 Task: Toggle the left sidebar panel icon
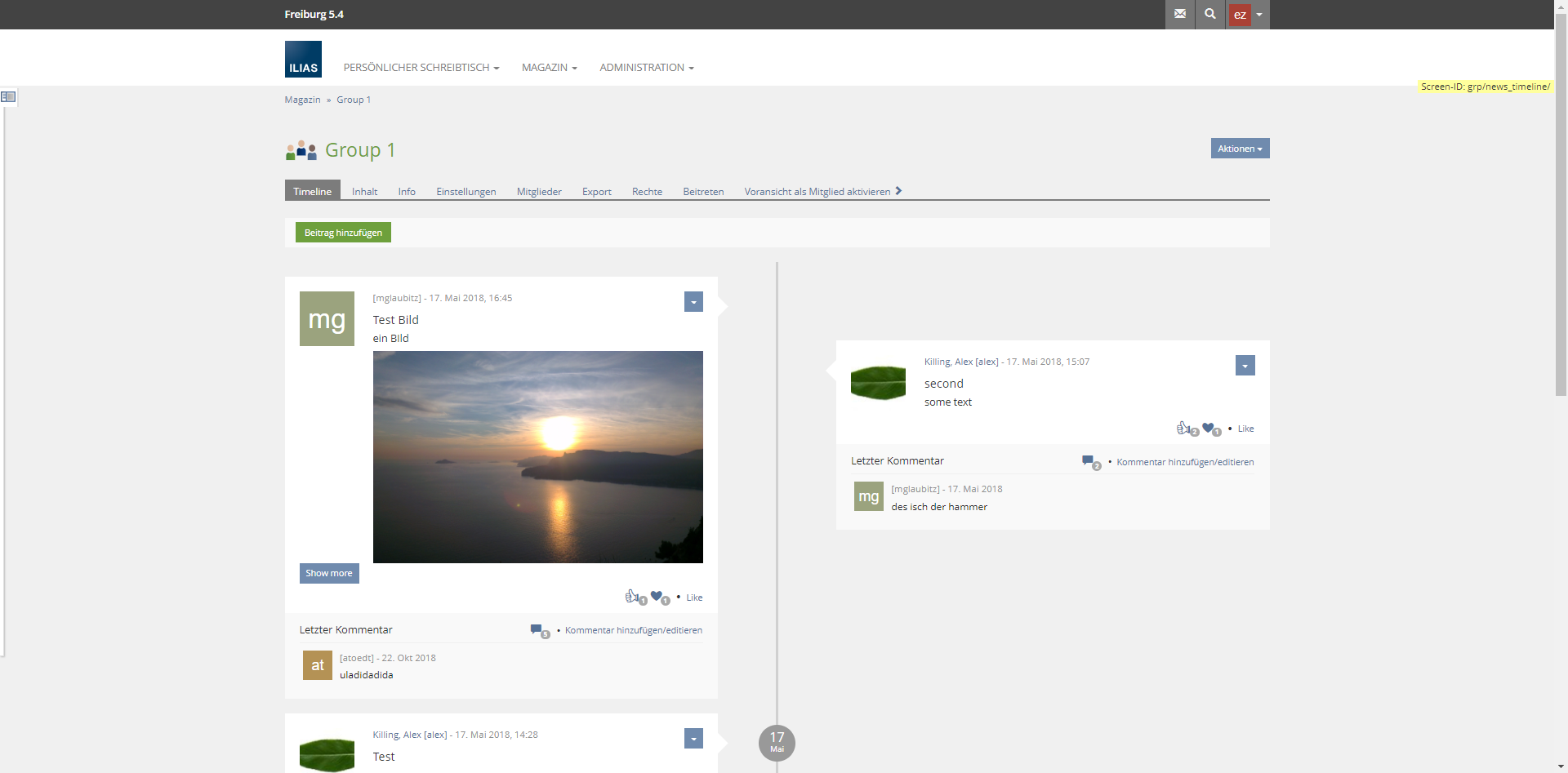pyautogui.click(x=8, y=97)
